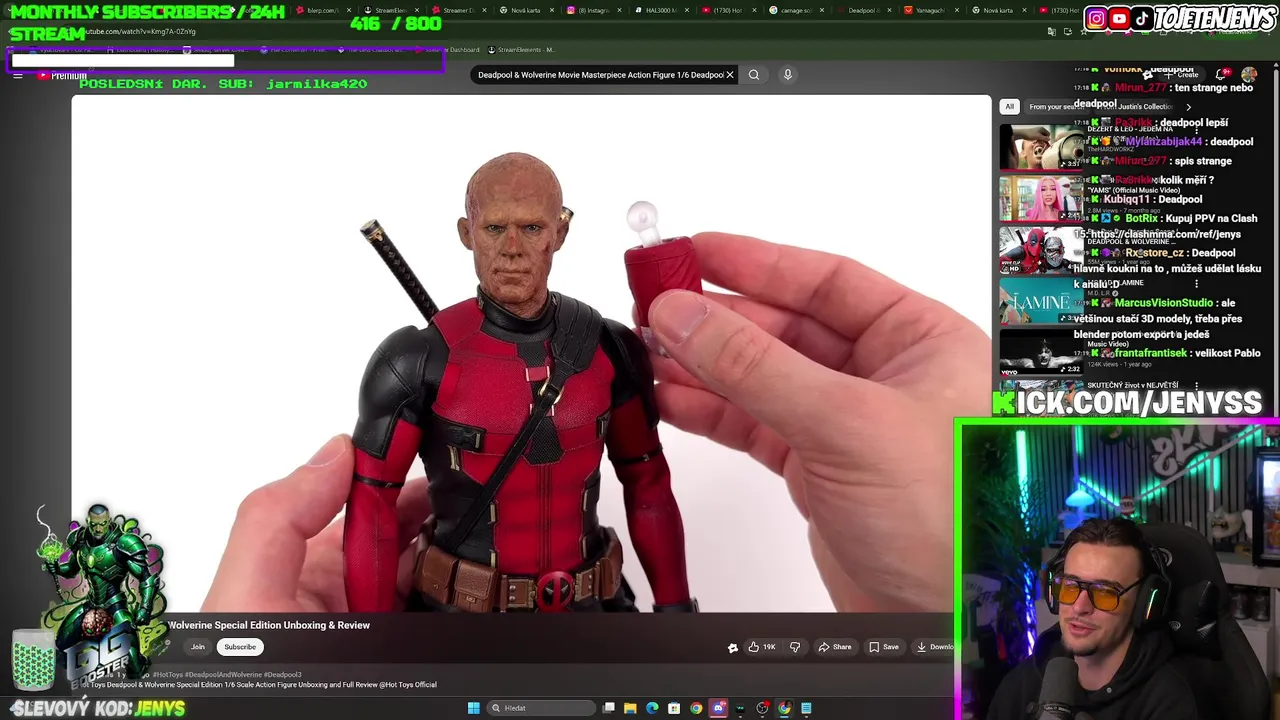Screen dimensions: 1280x720
Task: Clear the YouTube search text
Action: coord(730,75)
